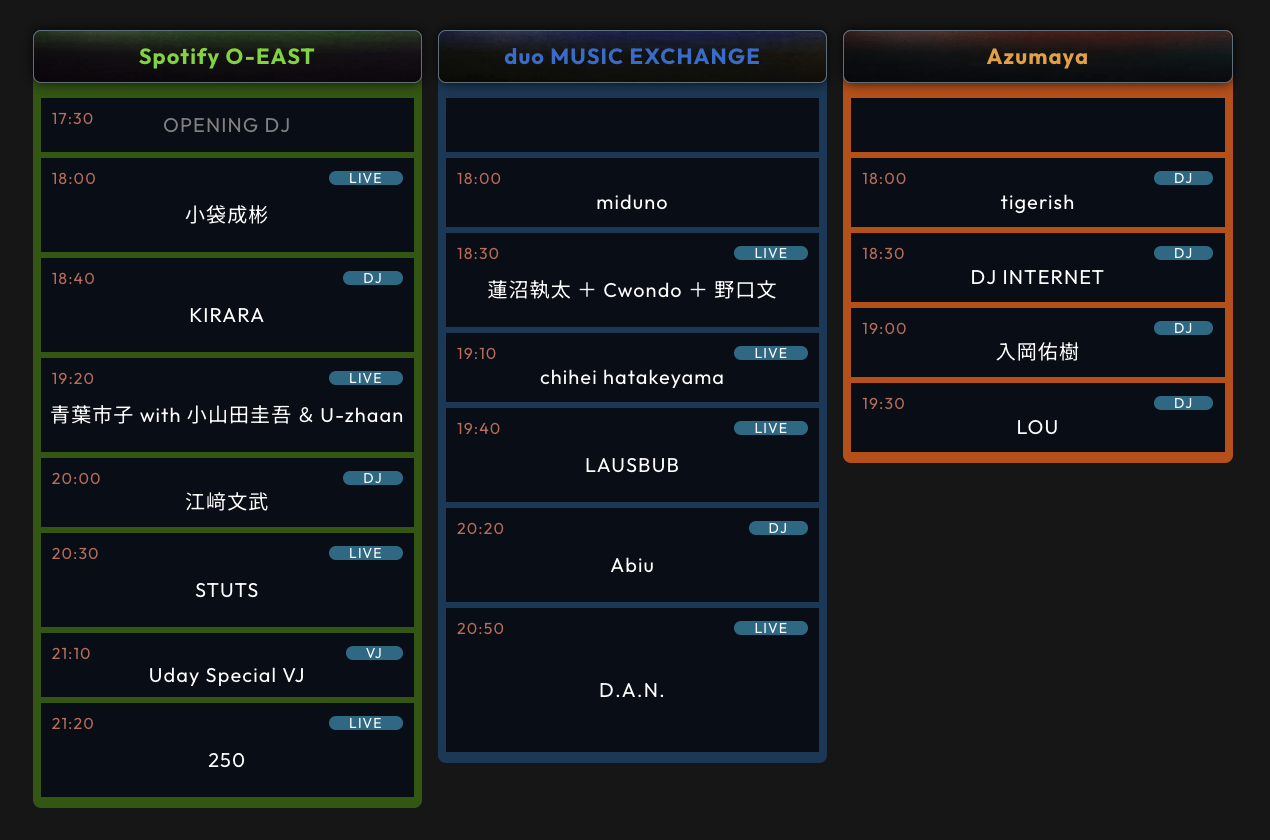Click the LIVE badge on D.A.N. slot

pyautogui.click(x=770, y=628)
